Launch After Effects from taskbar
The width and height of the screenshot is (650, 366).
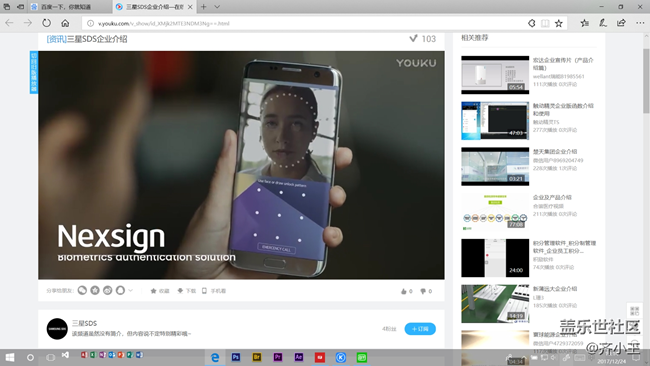[x=298, y=357]
